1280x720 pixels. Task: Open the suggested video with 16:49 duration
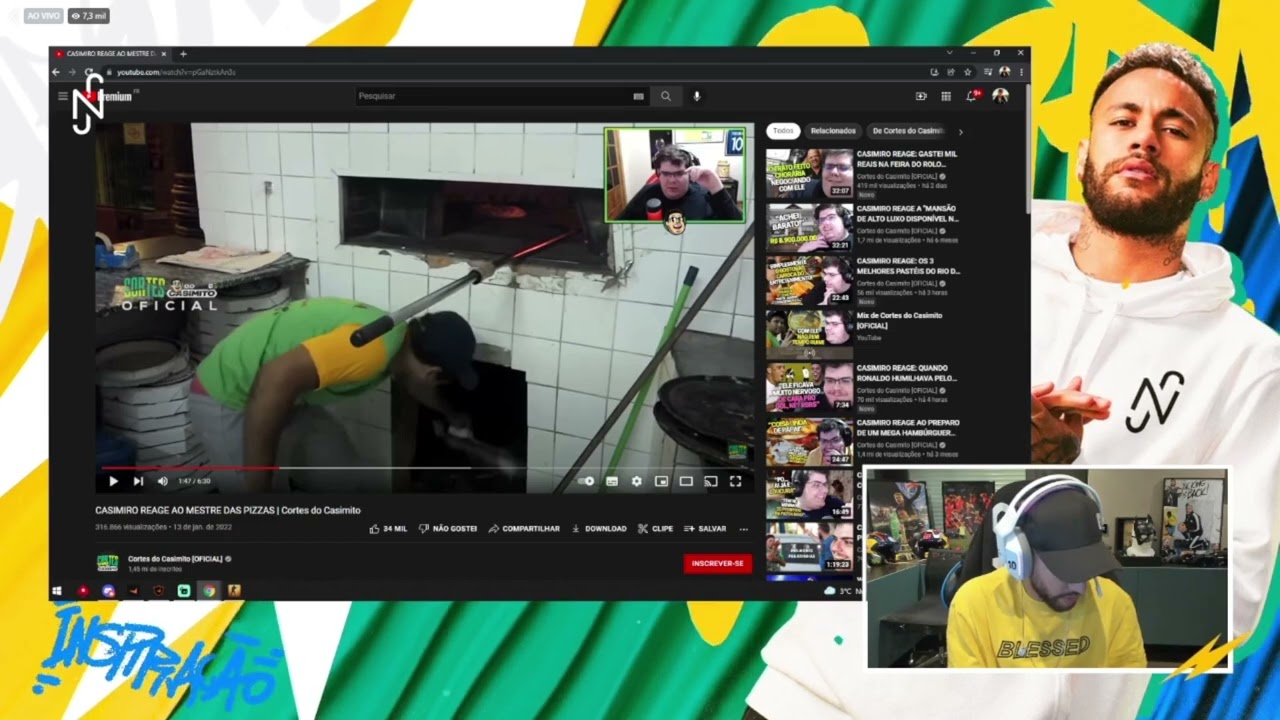click(x=809, y=494)
